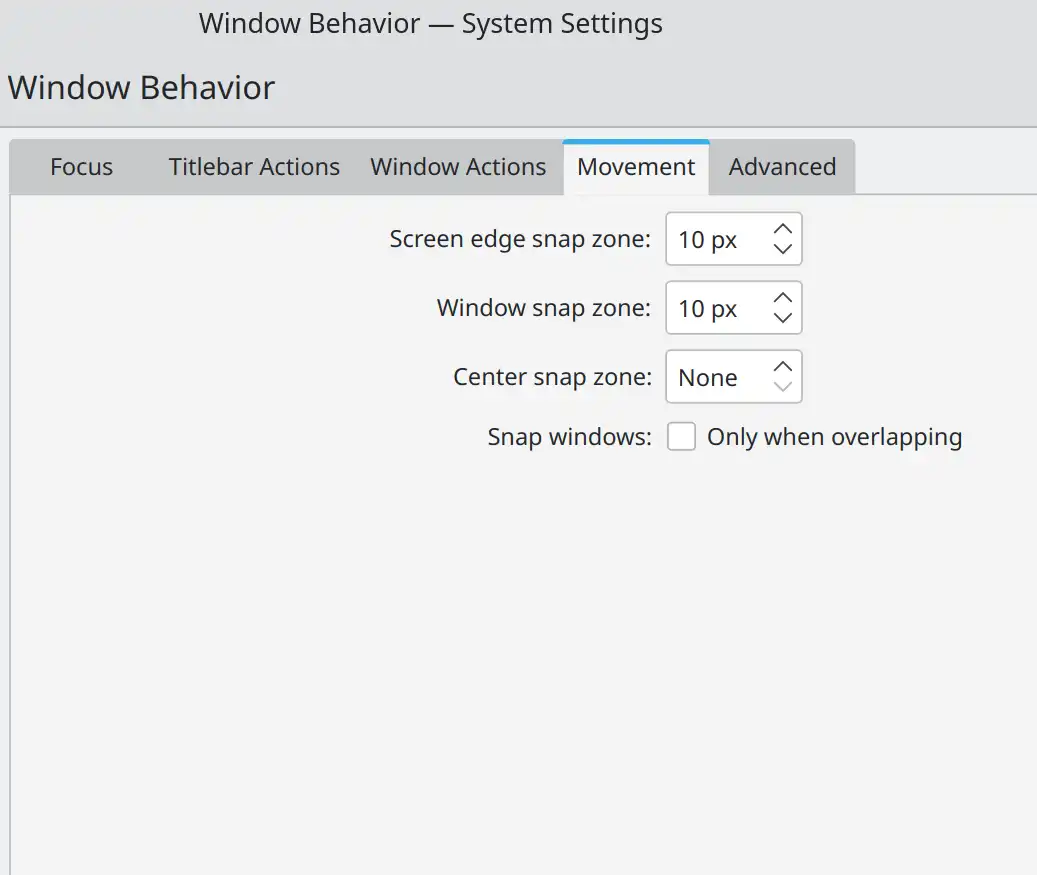Click the Center snap zone None field
The width and height of the screenshot is (1037, 875).
[x=715, y=377]
